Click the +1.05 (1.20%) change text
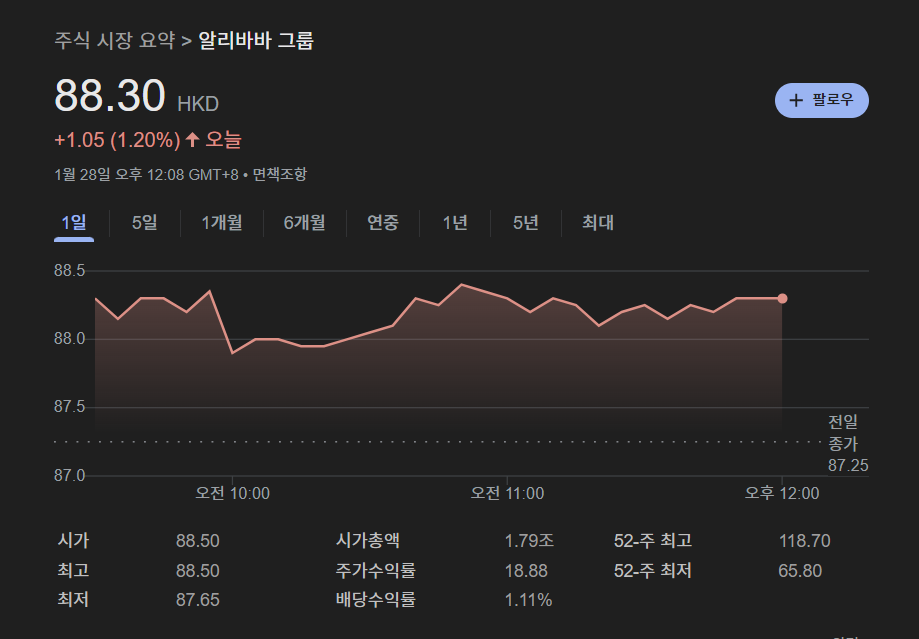This screenshot has width=919, height=639. tap(117, 140)
